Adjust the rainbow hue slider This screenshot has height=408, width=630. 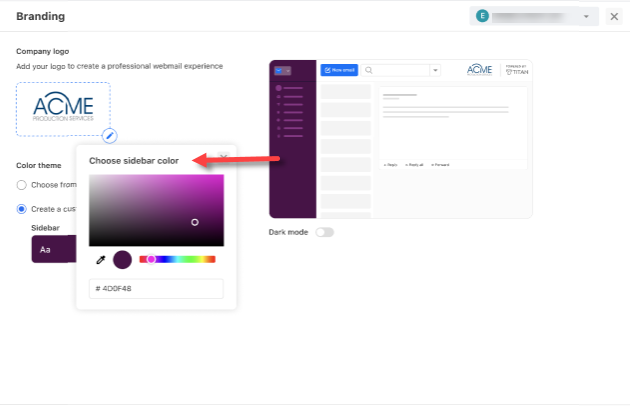tap(177, 259)
